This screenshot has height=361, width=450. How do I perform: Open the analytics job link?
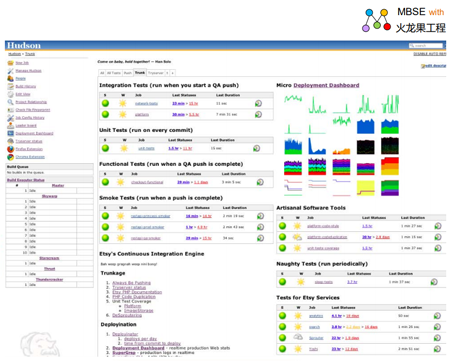tap(316, 316)
